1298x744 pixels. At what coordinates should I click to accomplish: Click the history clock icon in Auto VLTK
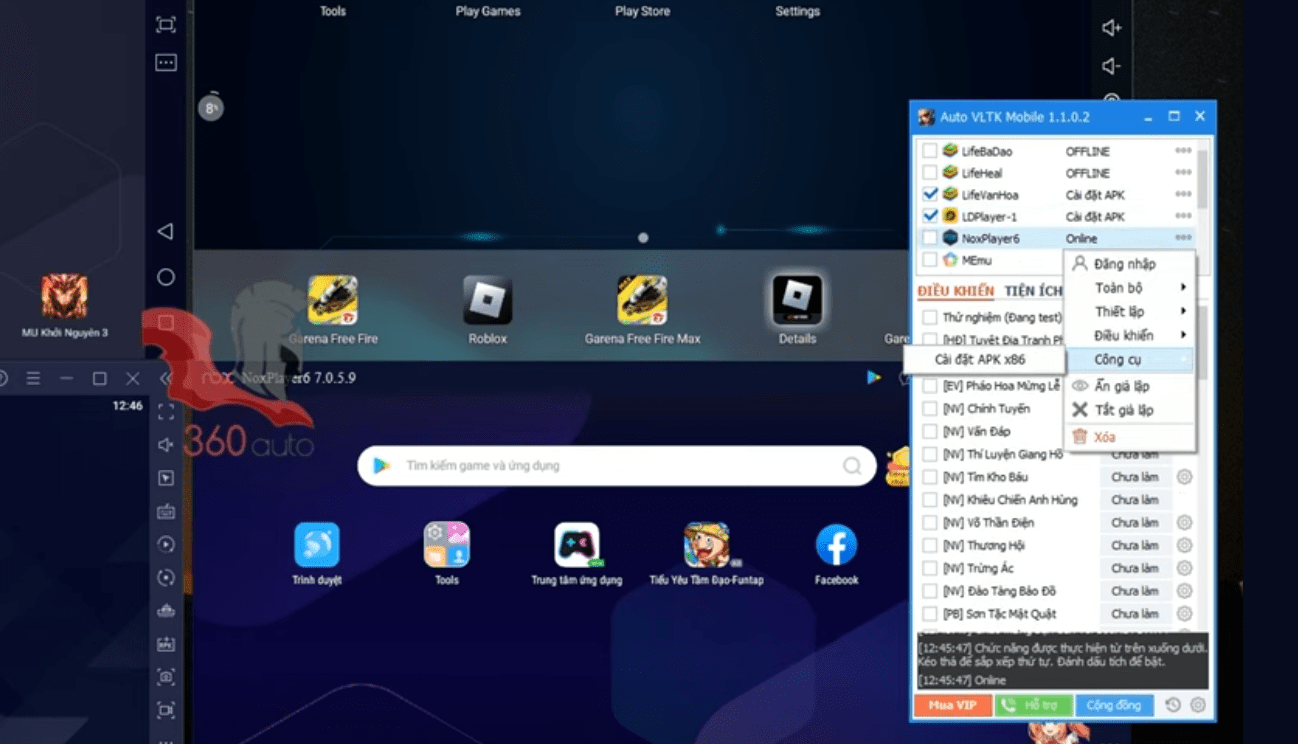pyautogui.click(x=1173, y=705)
